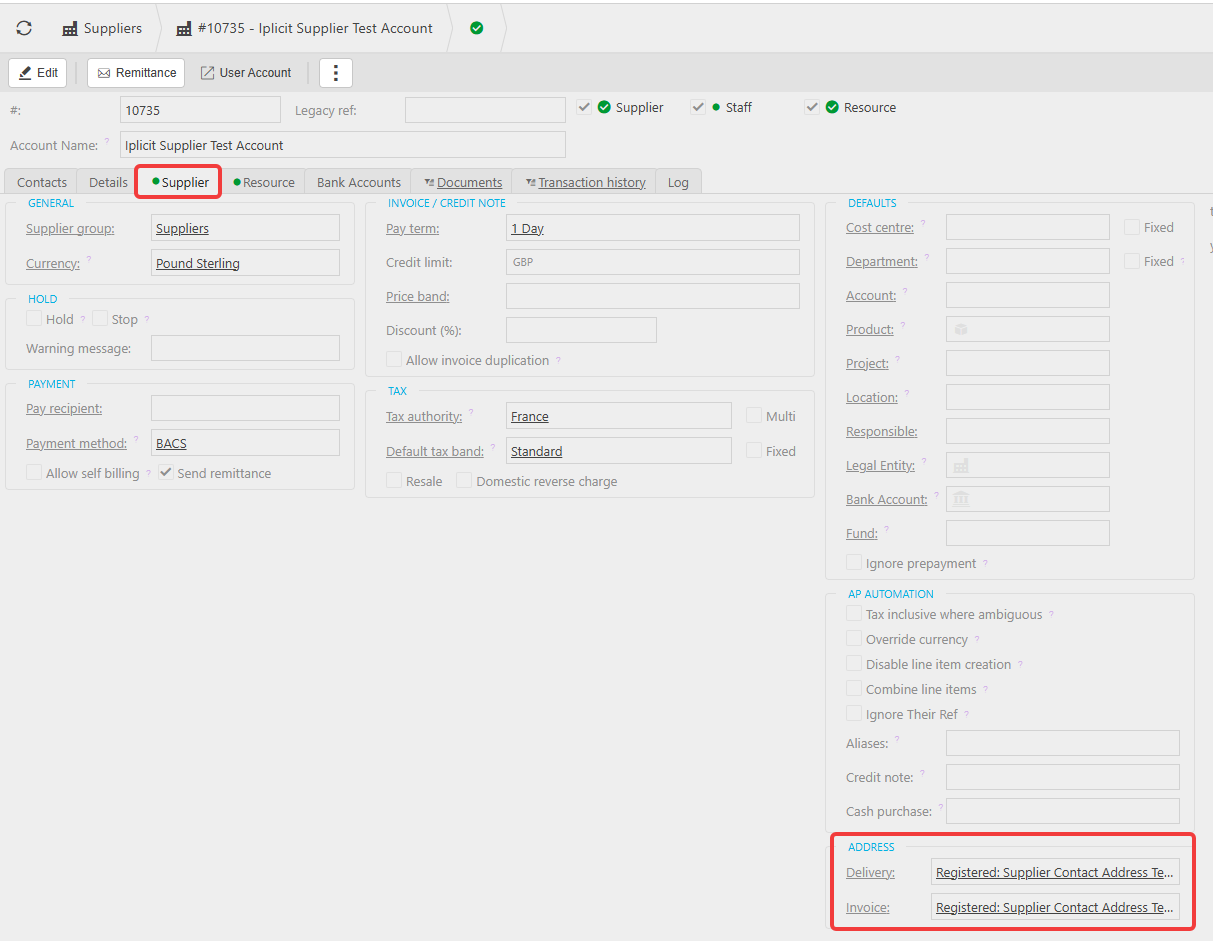
Task: Toggle Tax inclusive where ambiguous checkbox
Action: pos(854,613)
